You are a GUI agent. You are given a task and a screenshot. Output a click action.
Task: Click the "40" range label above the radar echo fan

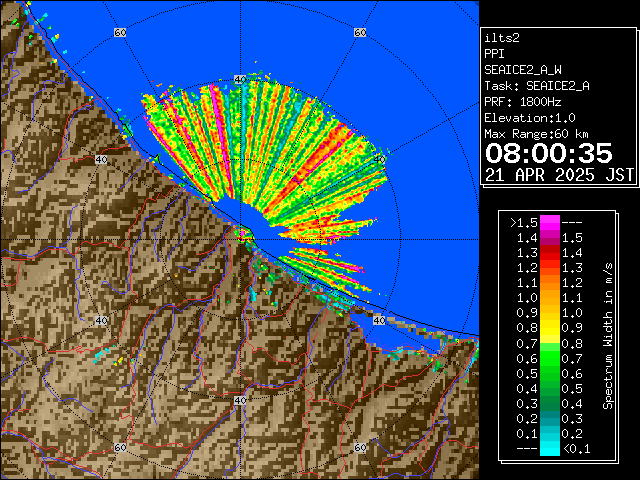click(240, 79)
